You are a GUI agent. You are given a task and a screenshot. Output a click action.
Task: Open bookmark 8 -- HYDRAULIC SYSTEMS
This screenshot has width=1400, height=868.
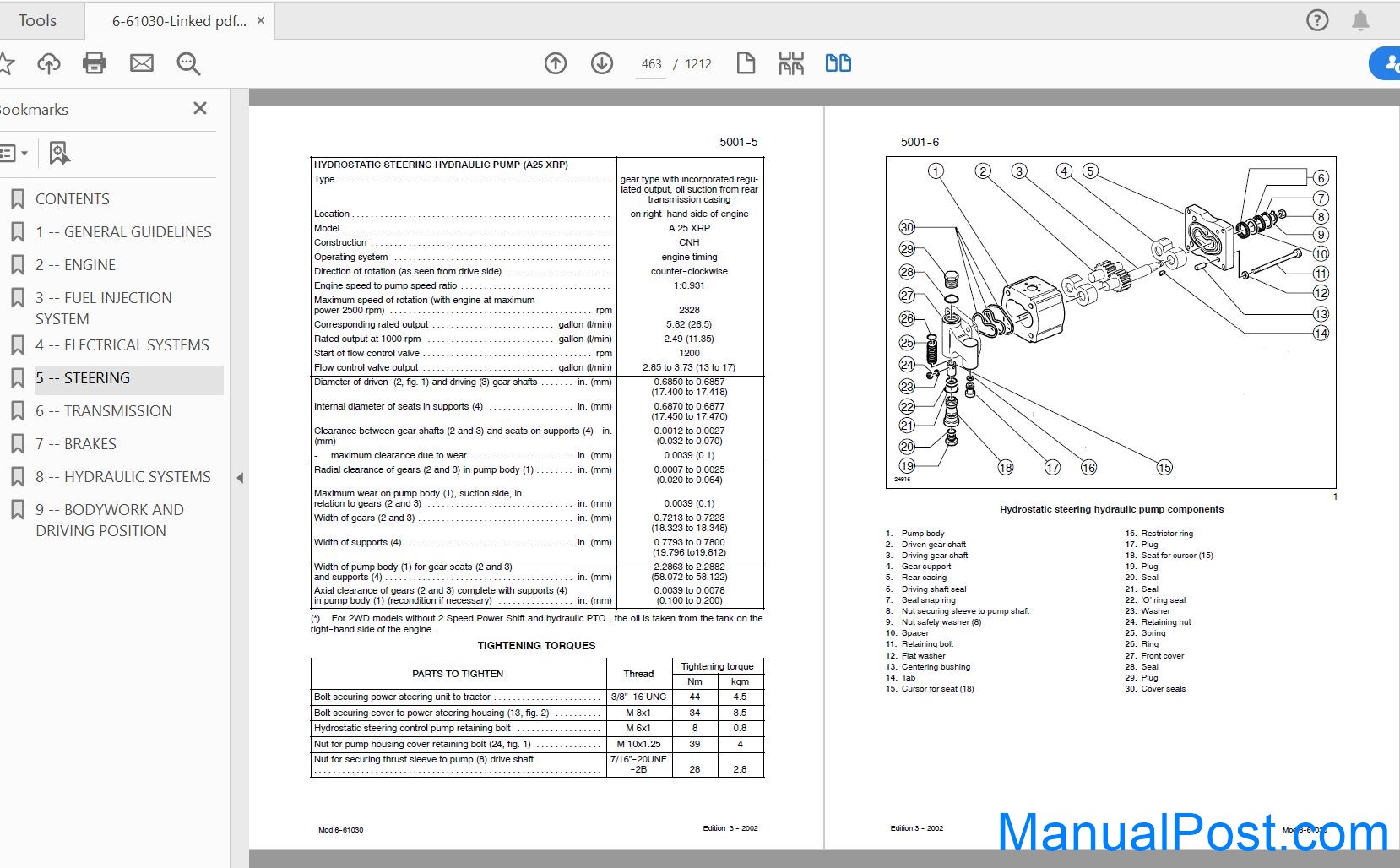pyautogui.click(x=123, y=477)
